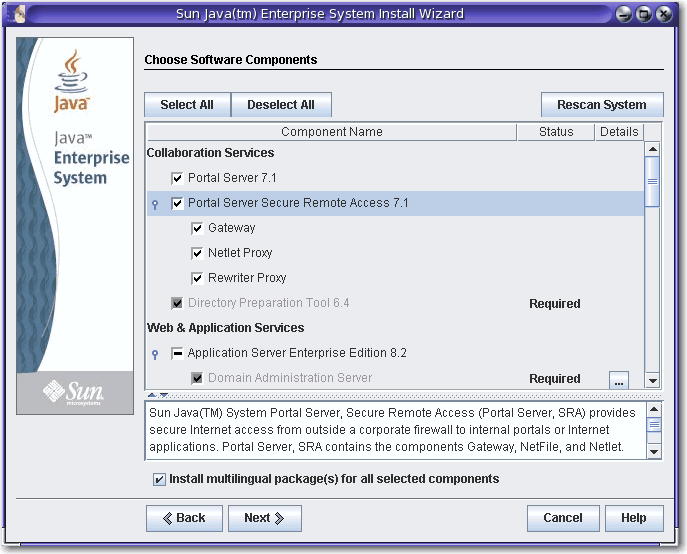Click the window menu icon in title bar
The height and width of the screenshot is (554, 687).
(18, 14)
